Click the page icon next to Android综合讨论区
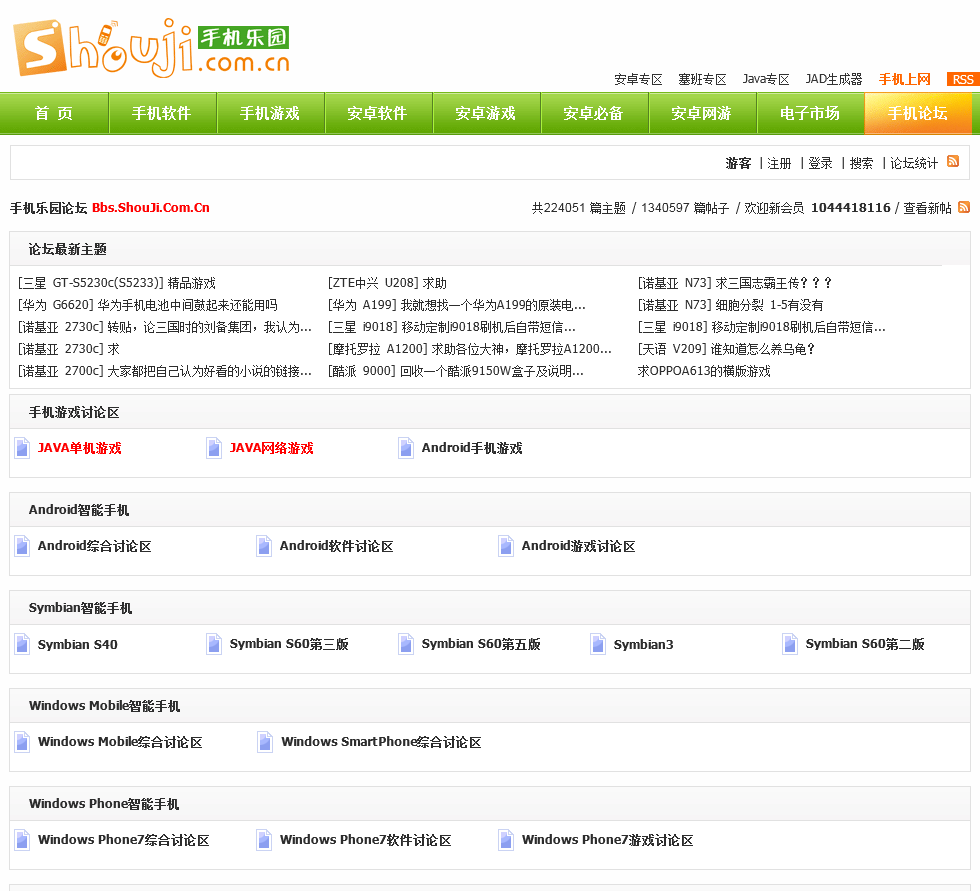The width and height of the screenshot is (980, 891). [x=22, y=546]
